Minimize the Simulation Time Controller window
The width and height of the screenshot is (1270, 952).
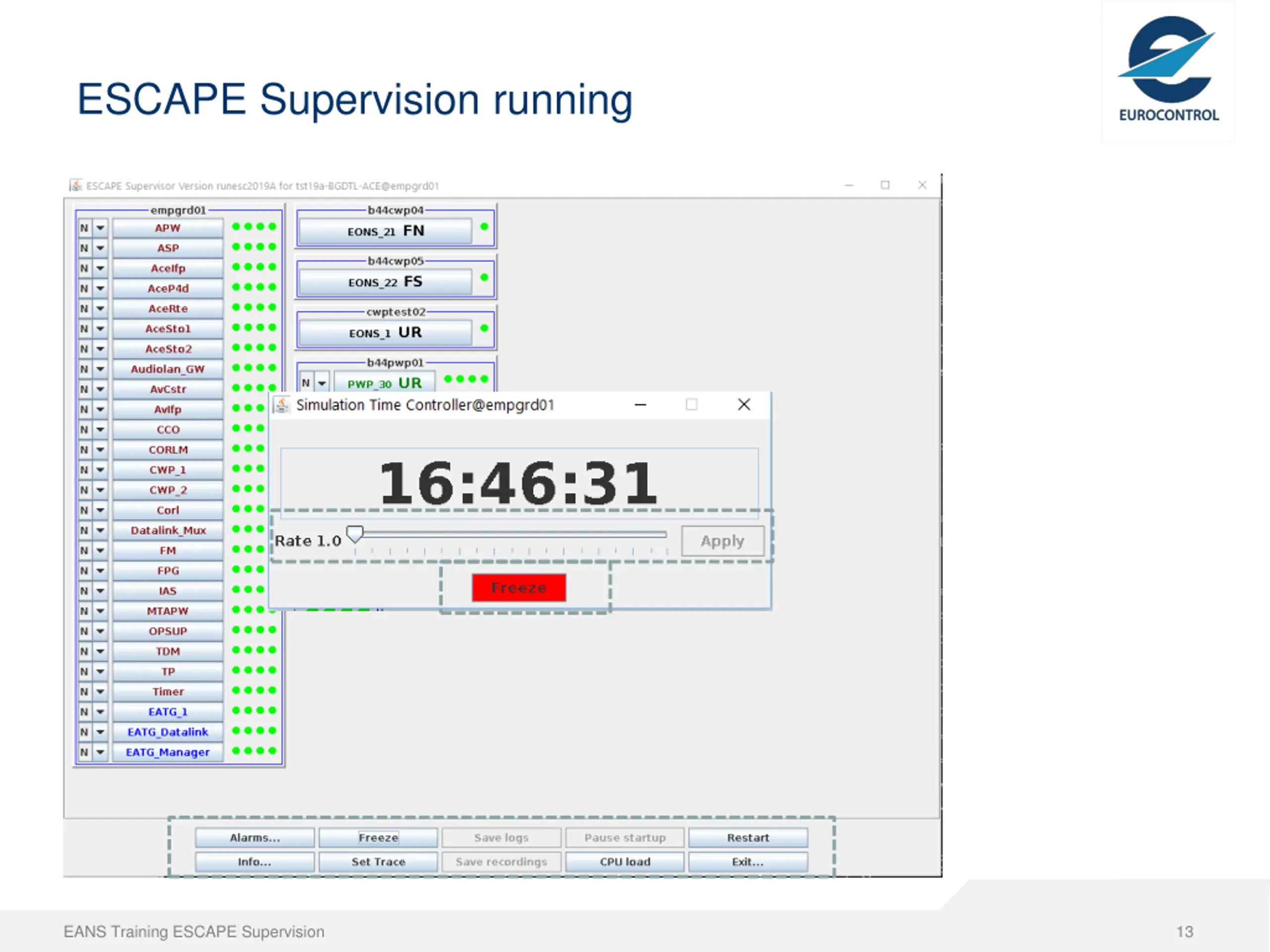pos(640,405)
